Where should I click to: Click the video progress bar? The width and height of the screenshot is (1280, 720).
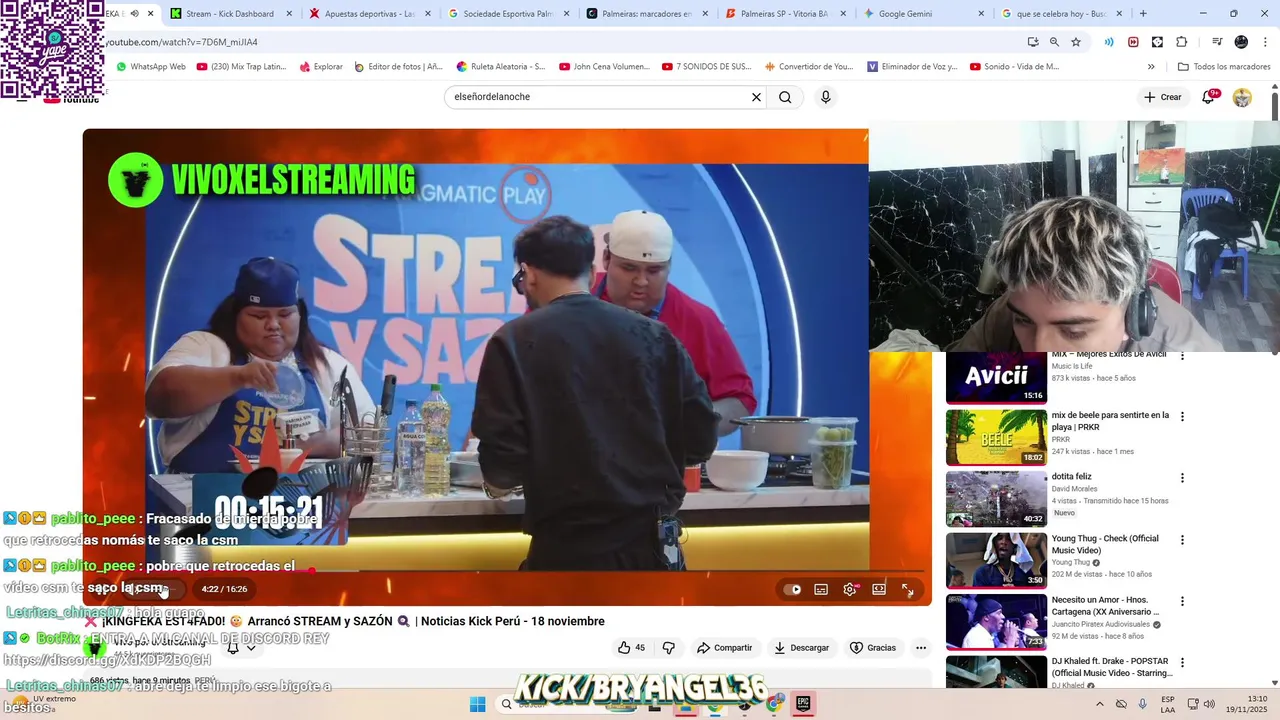tap(507, 571)
